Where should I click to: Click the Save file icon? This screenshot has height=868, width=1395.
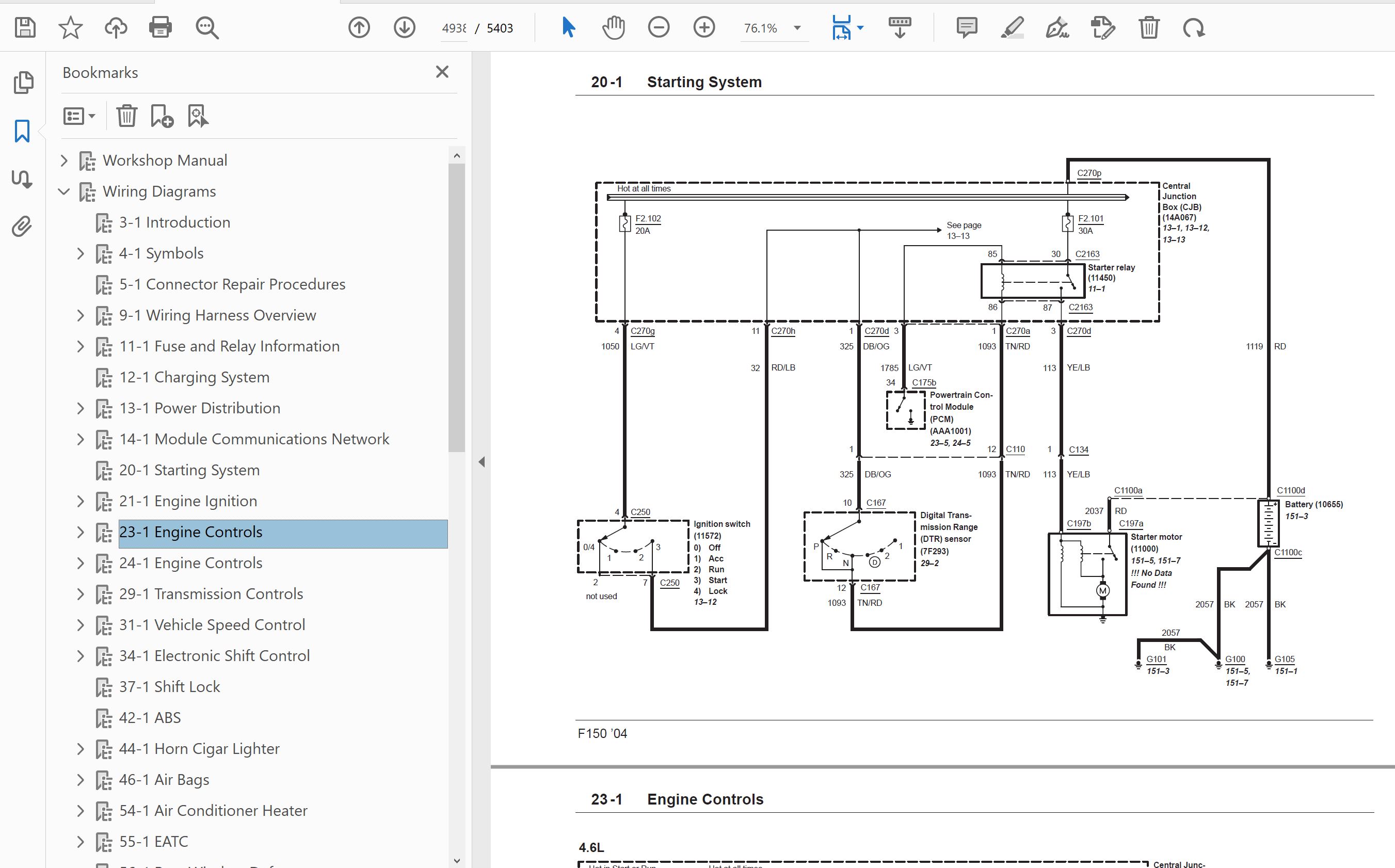click(x=25, y=27)
